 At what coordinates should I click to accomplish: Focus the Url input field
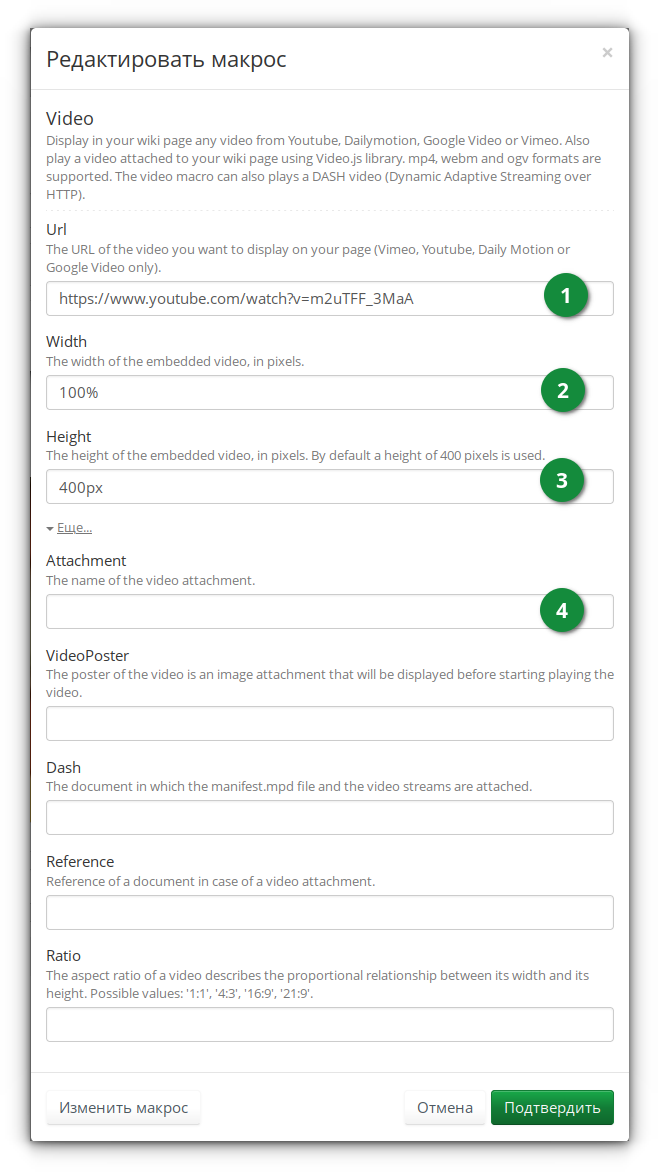[x=290, y=298]
